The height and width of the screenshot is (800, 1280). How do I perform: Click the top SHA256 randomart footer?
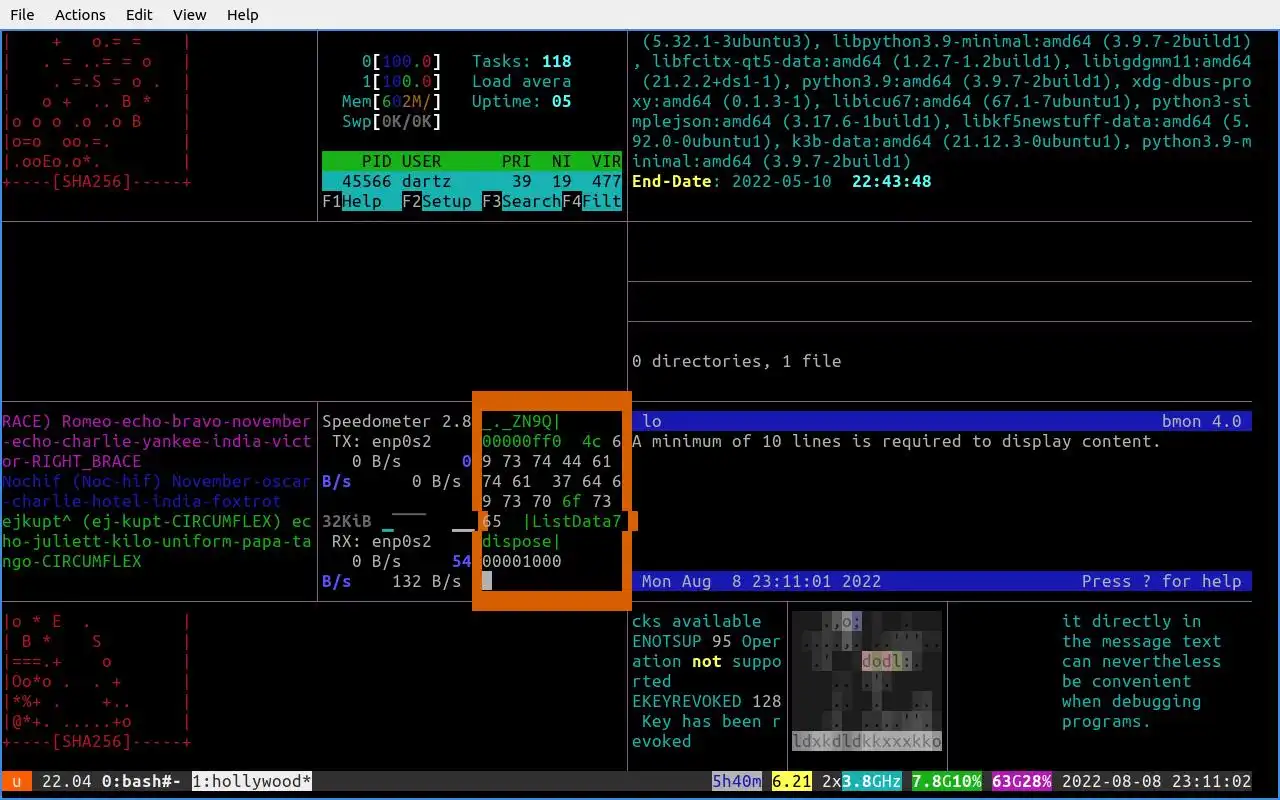click(97, 181)
